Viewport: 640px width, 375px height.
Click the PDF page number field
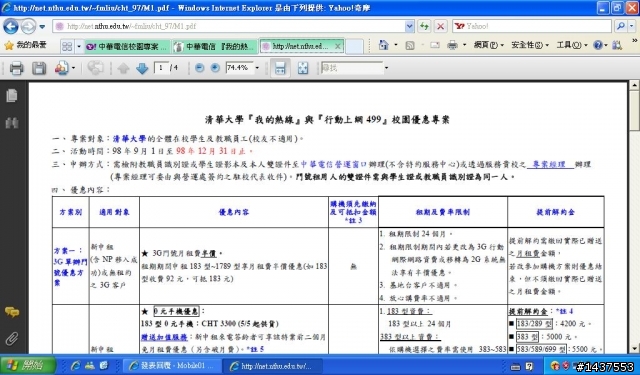(161, 68)
